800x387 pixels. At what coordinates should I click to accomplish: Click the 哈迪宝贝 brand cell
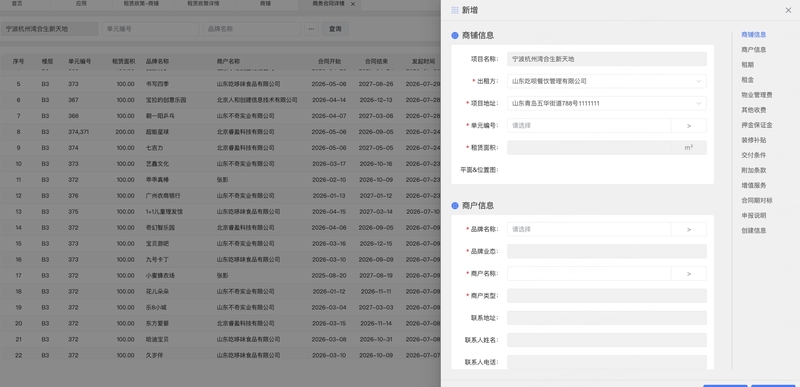(x=158, y=340)
